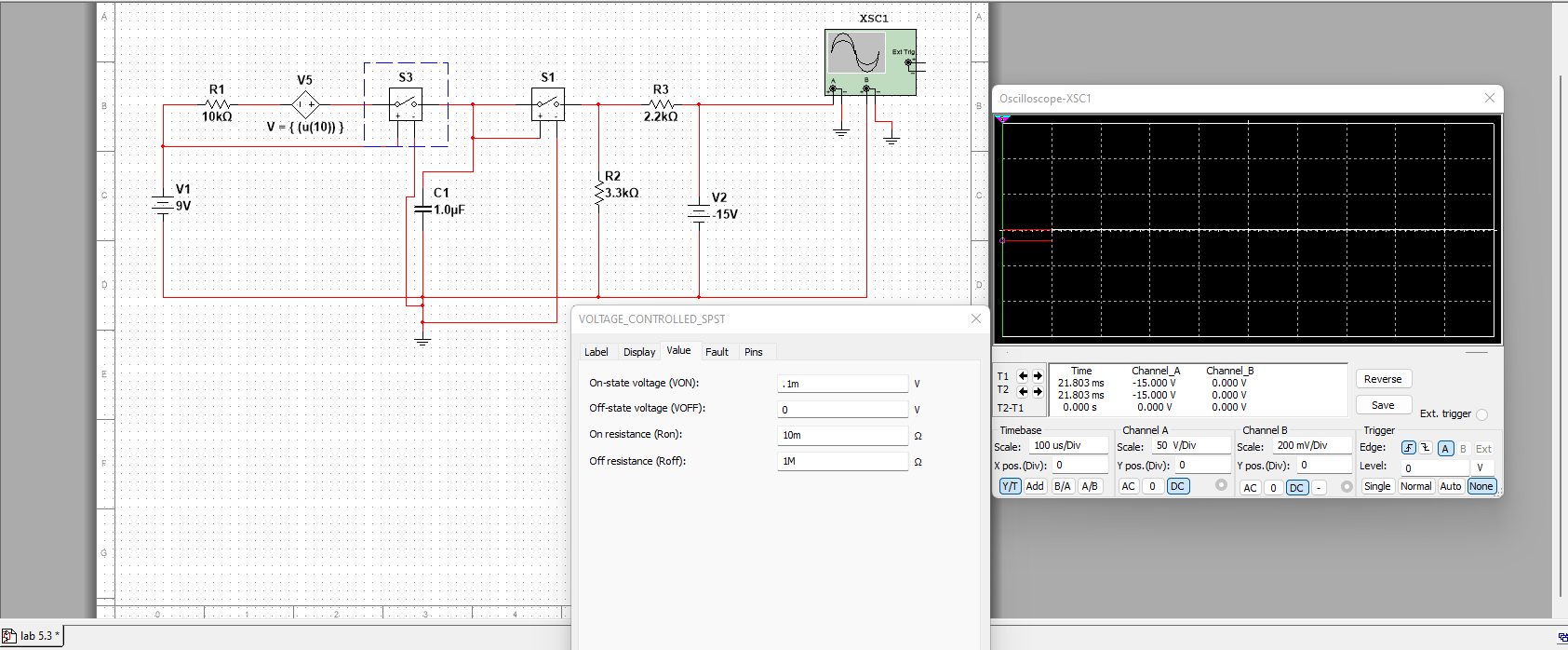
Task: Open the Display tab
Action: pos(639,352)
